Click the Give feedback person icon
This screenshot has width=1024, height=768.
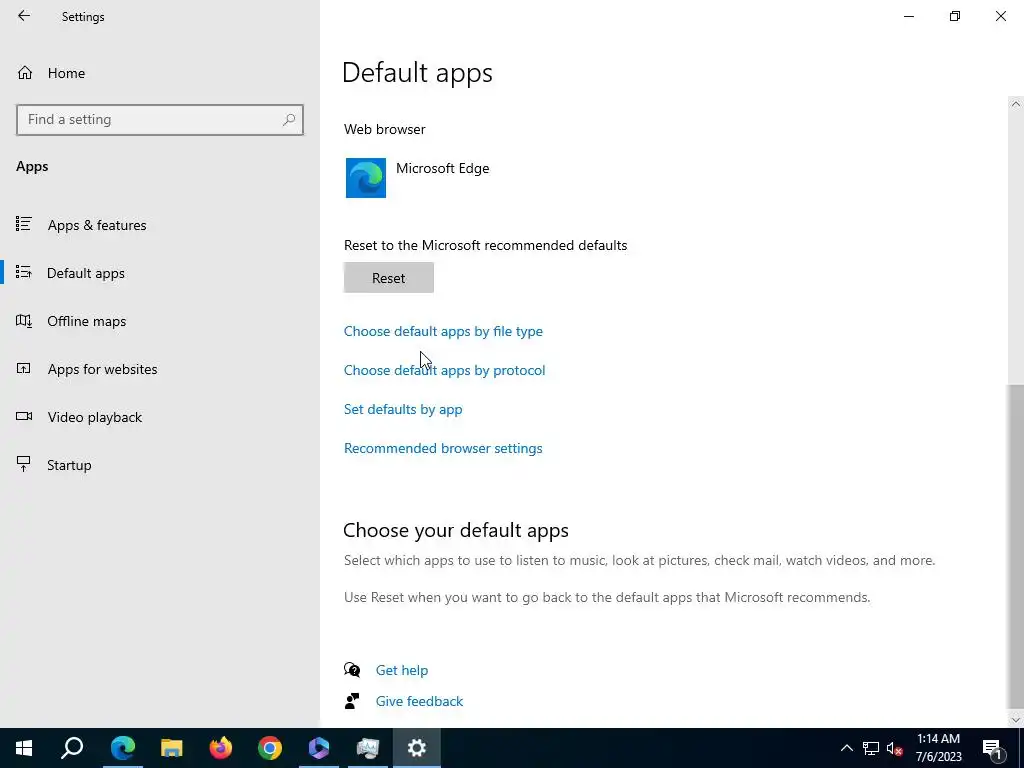[x=352, y=701]
